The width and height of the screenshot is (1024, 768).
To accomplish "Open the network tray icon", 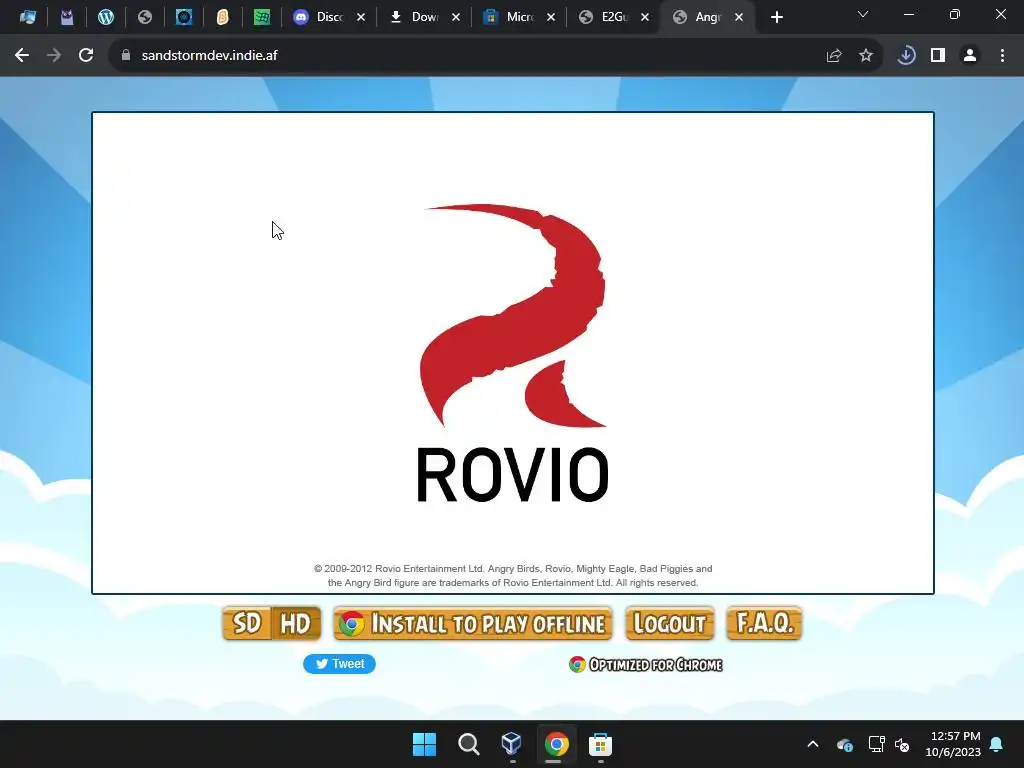I will pyautogui.click(x=876, y=744).
